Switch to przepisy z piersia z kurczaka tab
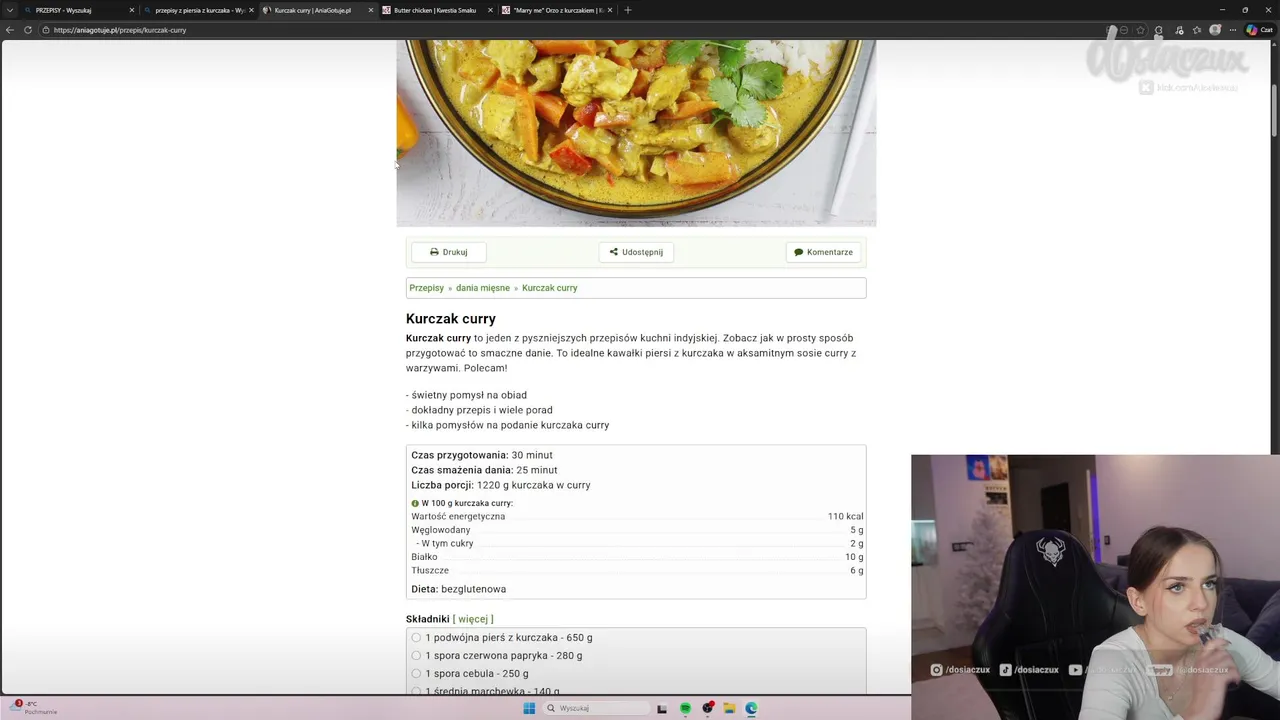Image resolution: width=1280 pixels, height=720 pixels. point(198,10)
